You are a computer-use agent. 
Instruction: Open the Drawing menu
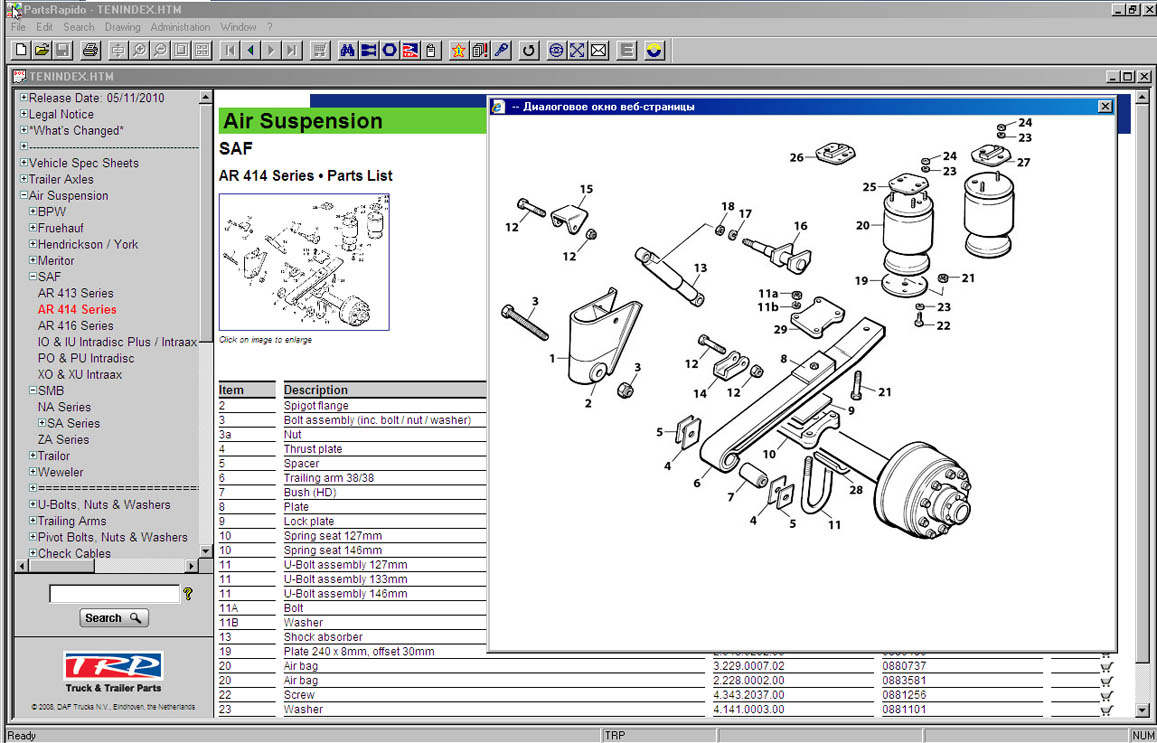(x=122, y=27)
